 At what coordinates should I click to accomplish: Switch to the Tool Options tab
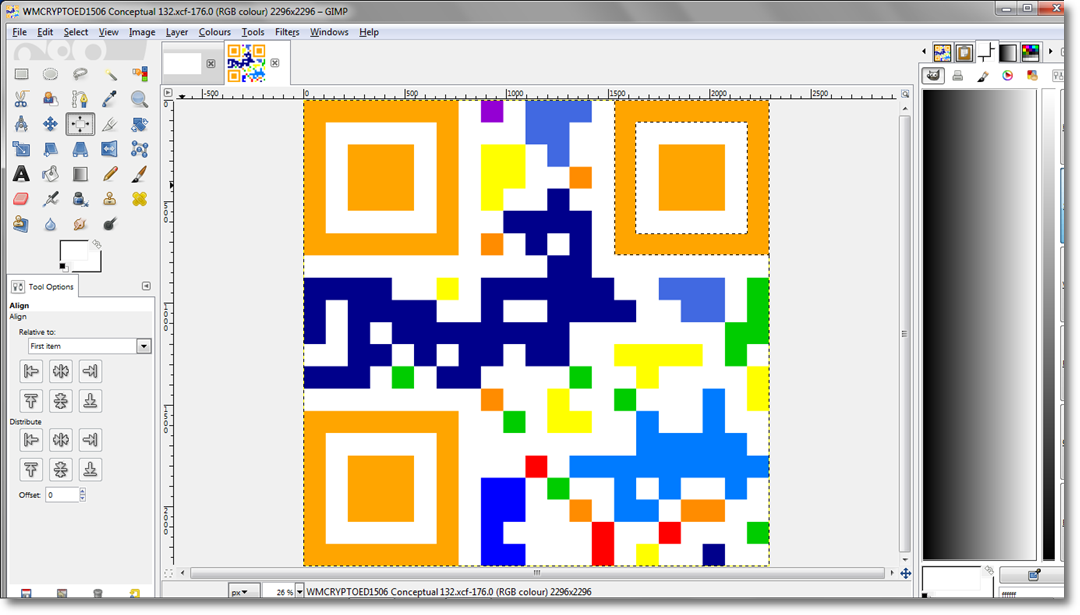pyautogui.click(x=43, y=286)
